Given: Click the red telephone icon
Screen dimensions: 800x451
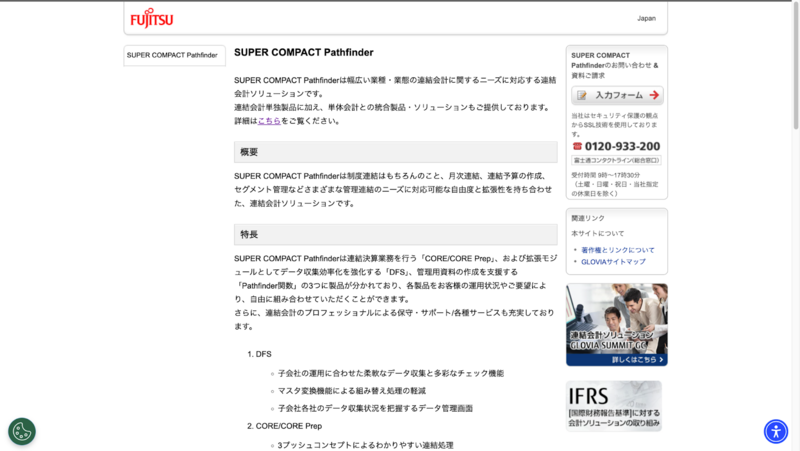Looking at the screenshot, I should point(577,146).
